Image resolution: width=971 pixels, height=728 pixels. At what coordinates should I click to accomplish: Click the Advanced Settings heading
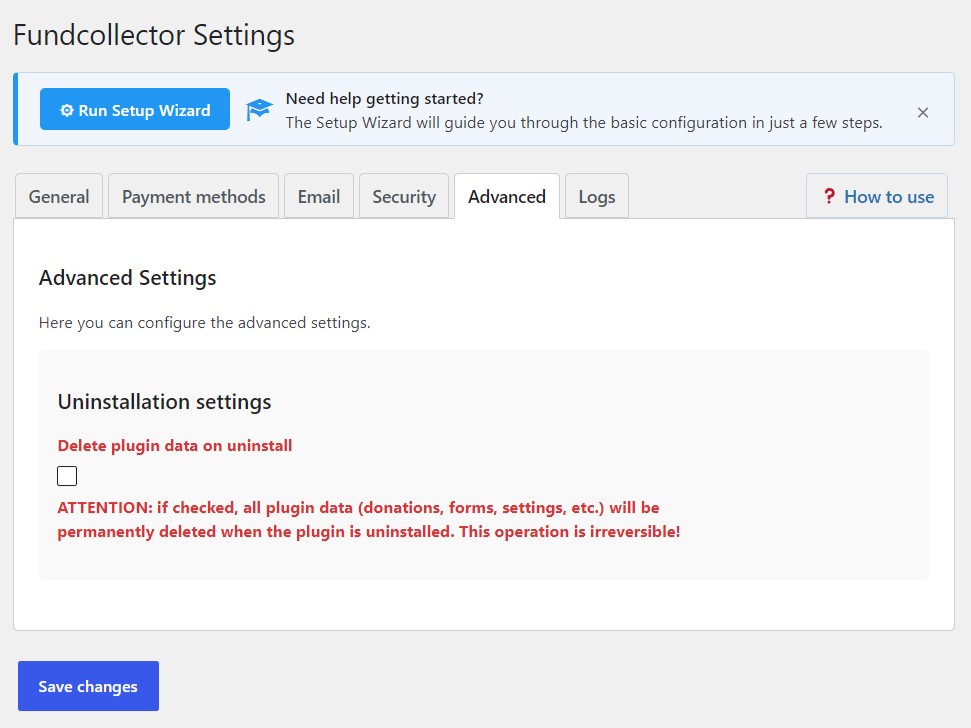128,278
